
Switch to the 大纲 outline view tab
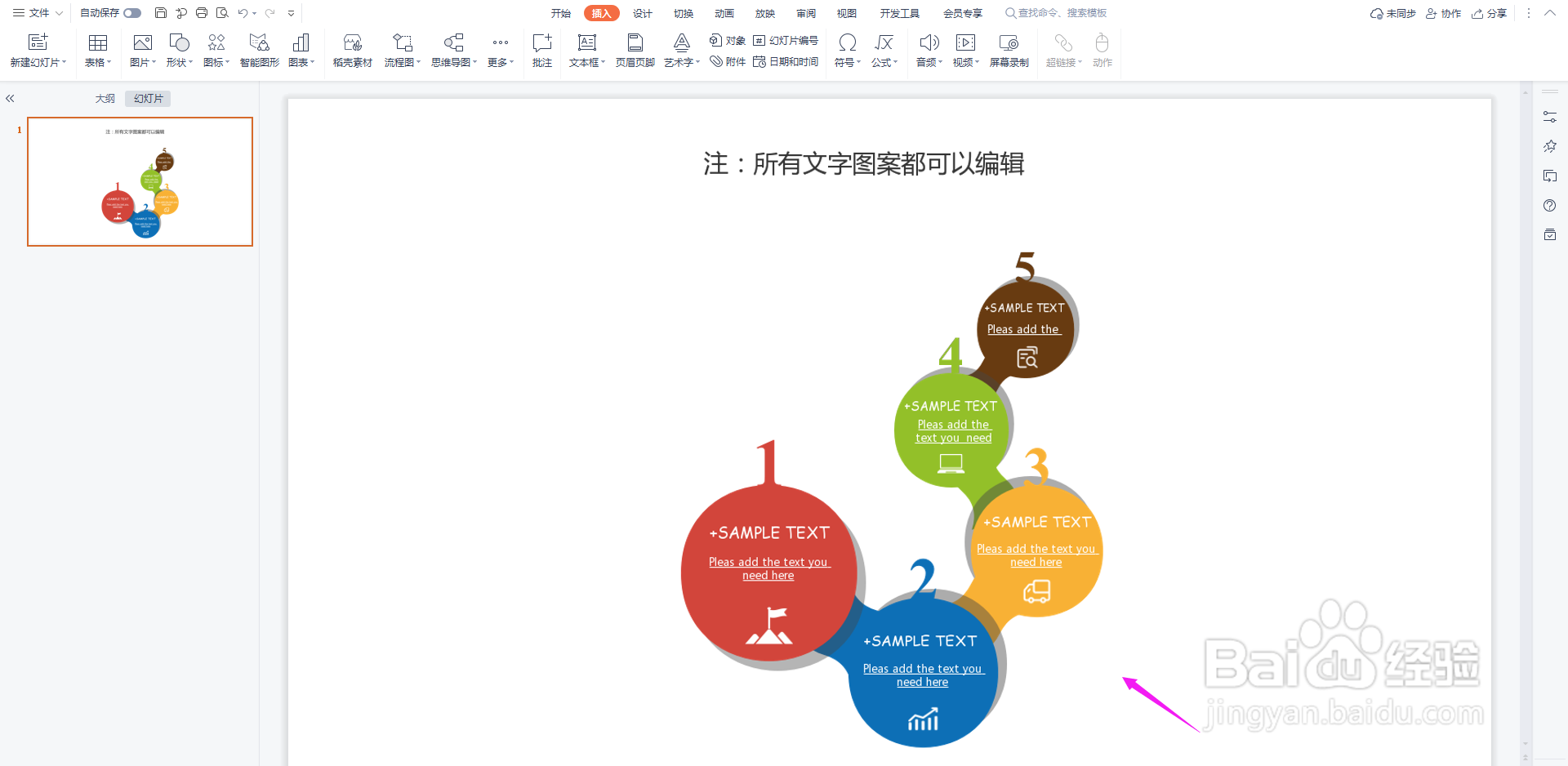pos(105,98)
